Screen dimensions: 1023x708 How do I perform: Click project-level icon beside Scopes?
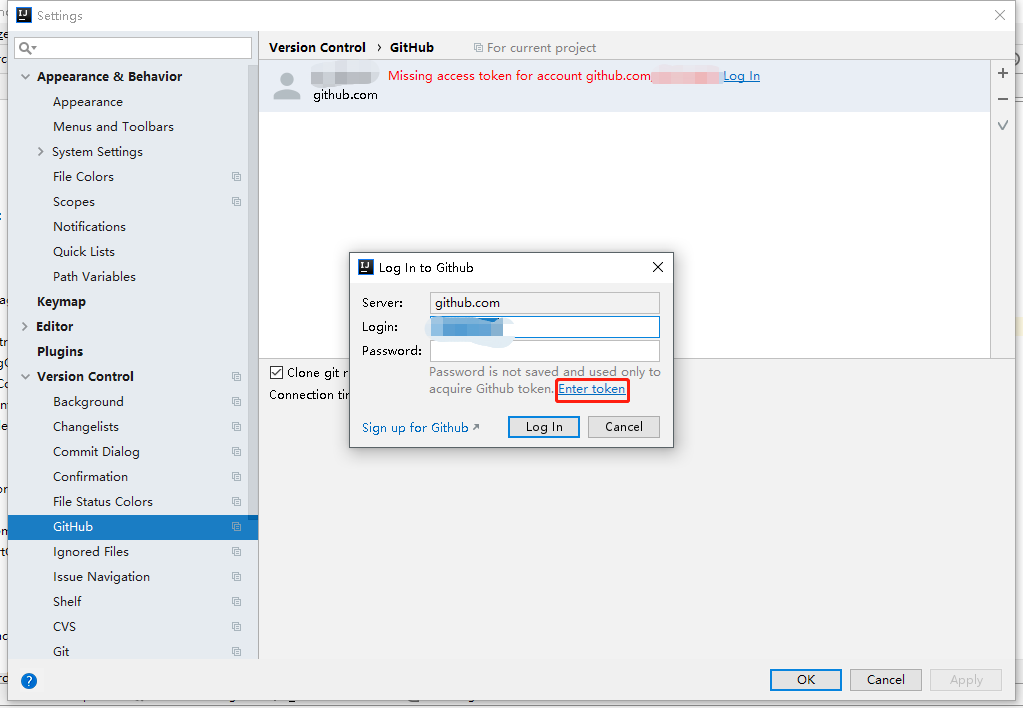tap(236, 202)
